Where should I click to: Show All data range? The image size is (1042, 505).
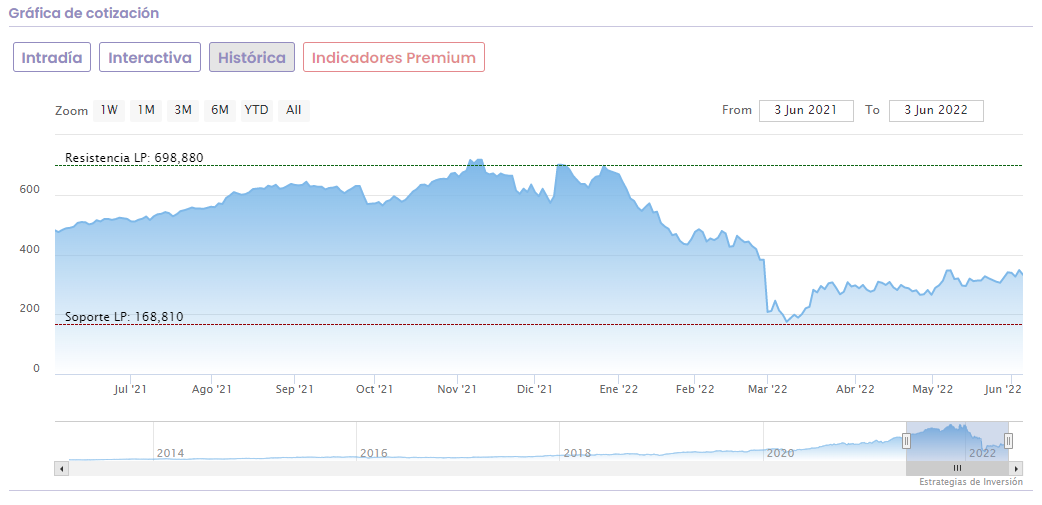pos(294,110)
